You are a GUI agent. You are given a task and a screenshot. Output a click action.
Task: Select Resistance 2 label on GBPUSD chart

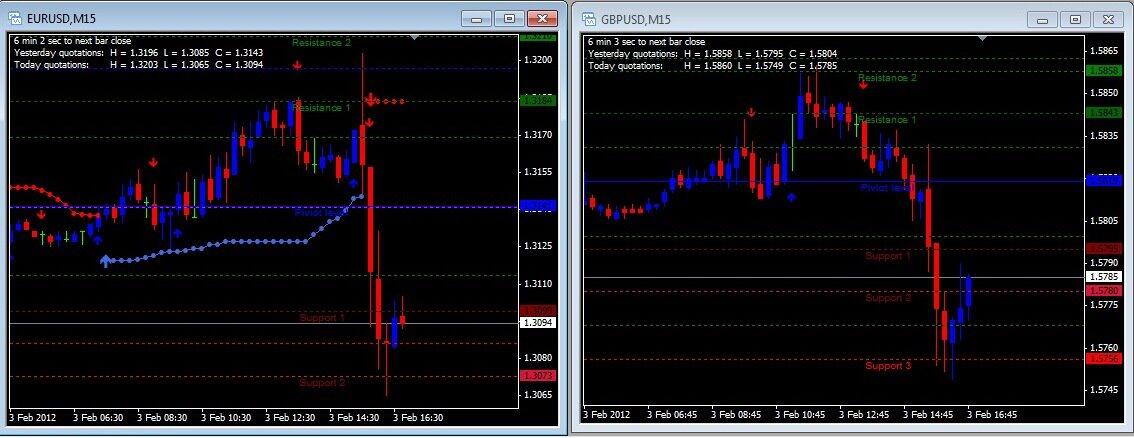click(x=887, y=77)
